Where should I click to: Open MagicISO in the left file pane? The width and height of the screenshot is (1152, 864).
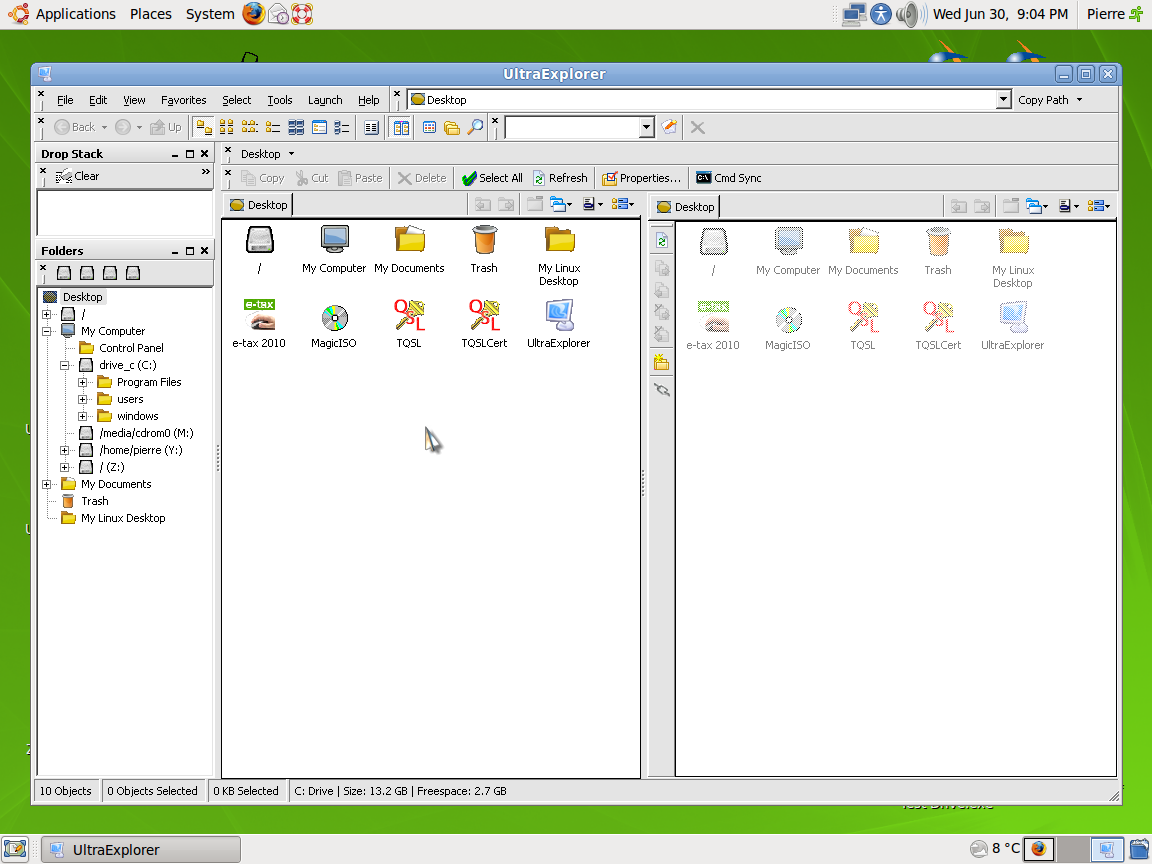(x=335, y=318)
